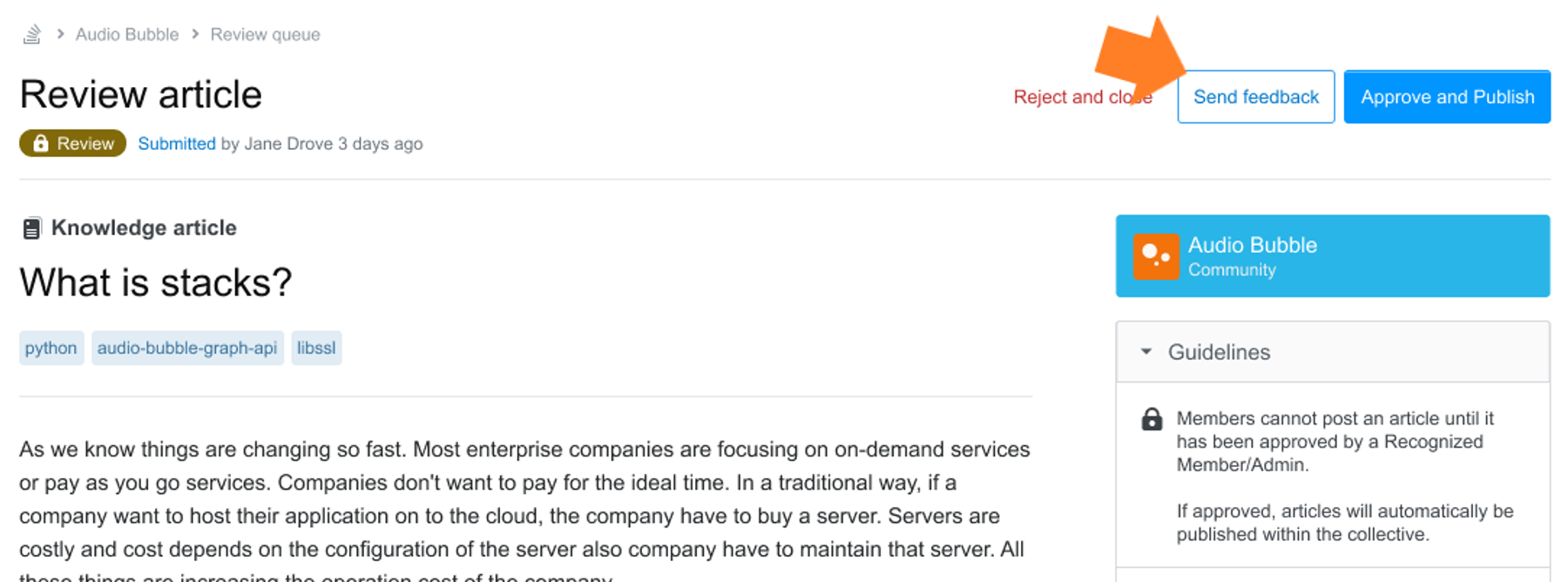Viewport: 1568px width, 582px height.
Task: Open the Submitted link
Action: click(177, 143)
